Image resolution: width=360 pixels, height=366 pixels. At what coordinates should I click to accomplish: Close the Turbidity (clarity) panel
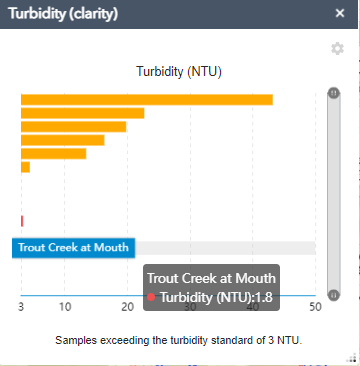pyautogui.click(x=340, y=13)
